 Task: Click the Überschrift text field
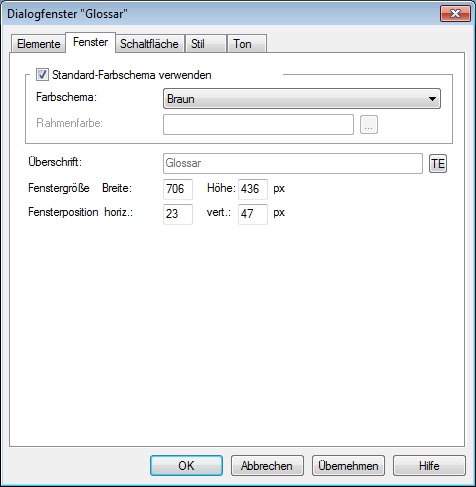pyautogui.click(x=293, y=163)
